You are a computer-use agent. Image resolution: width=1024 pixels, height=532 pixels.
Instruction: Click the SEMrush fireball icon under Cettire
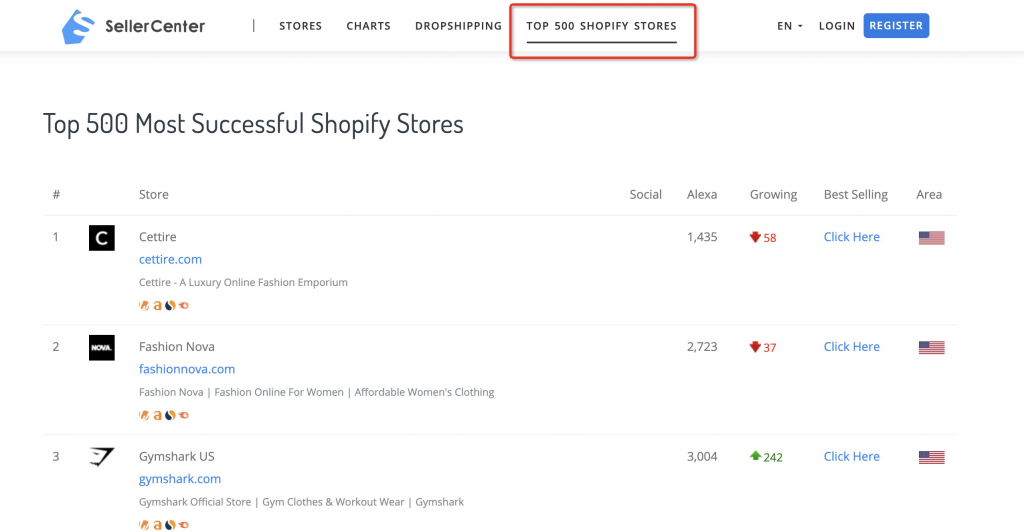click(x=184, y=305)
